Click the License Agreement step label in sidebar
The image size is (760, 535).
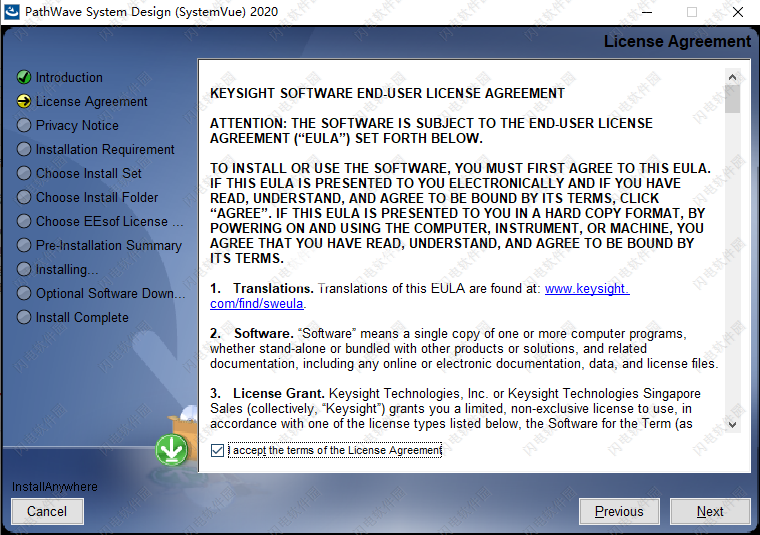pos(92,102)
